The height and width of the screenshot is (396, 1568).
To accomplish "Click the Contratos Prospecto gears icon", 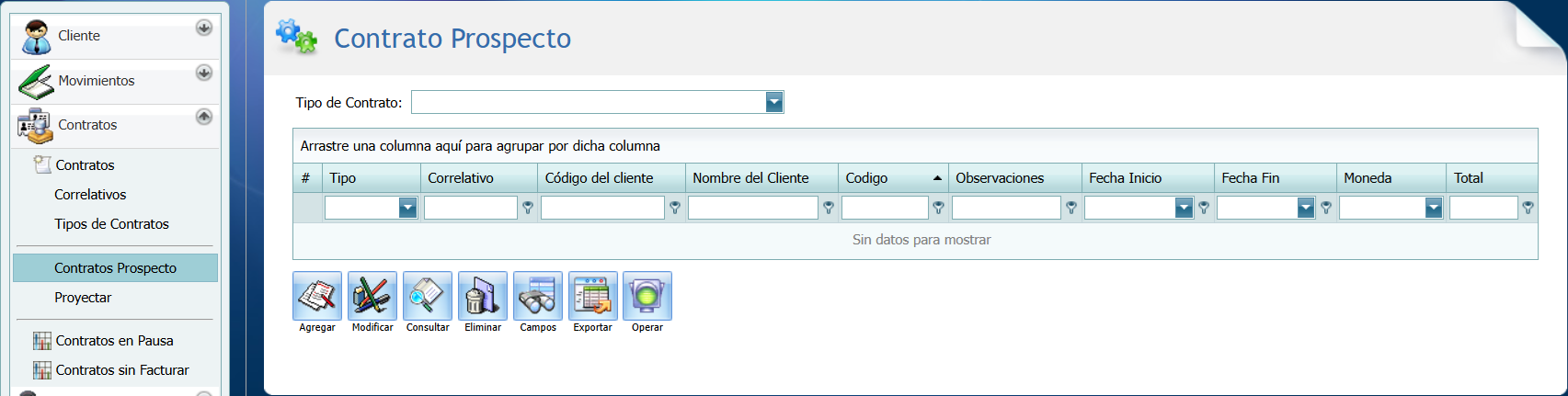I will pos(296,36).
